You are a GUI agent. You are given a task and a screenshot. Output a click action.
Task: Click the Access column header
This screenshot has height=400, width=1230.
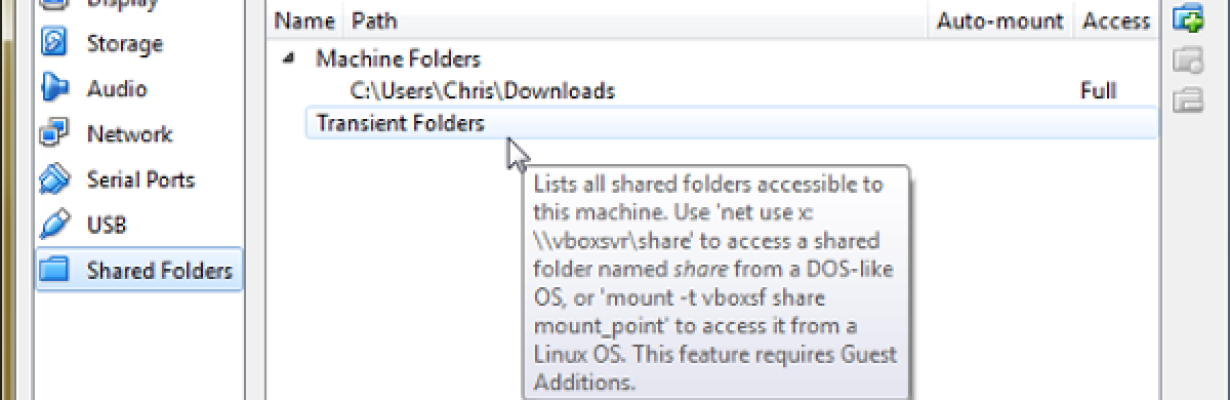click(1116, 21)
